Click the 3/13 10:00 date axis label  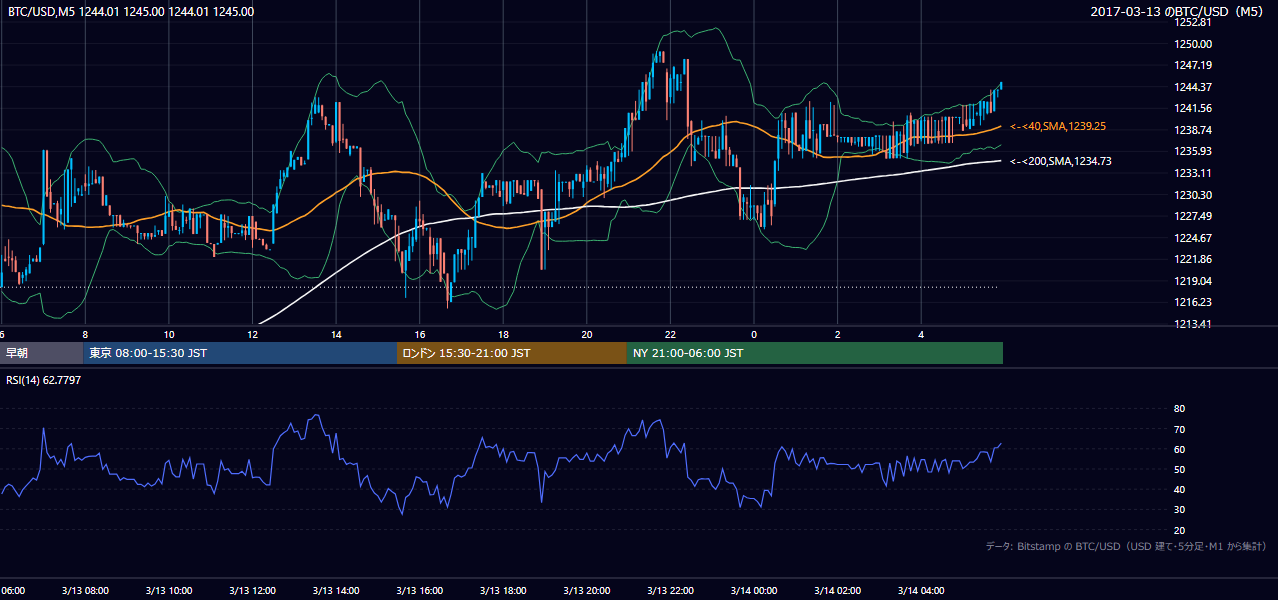pos(168,590)
